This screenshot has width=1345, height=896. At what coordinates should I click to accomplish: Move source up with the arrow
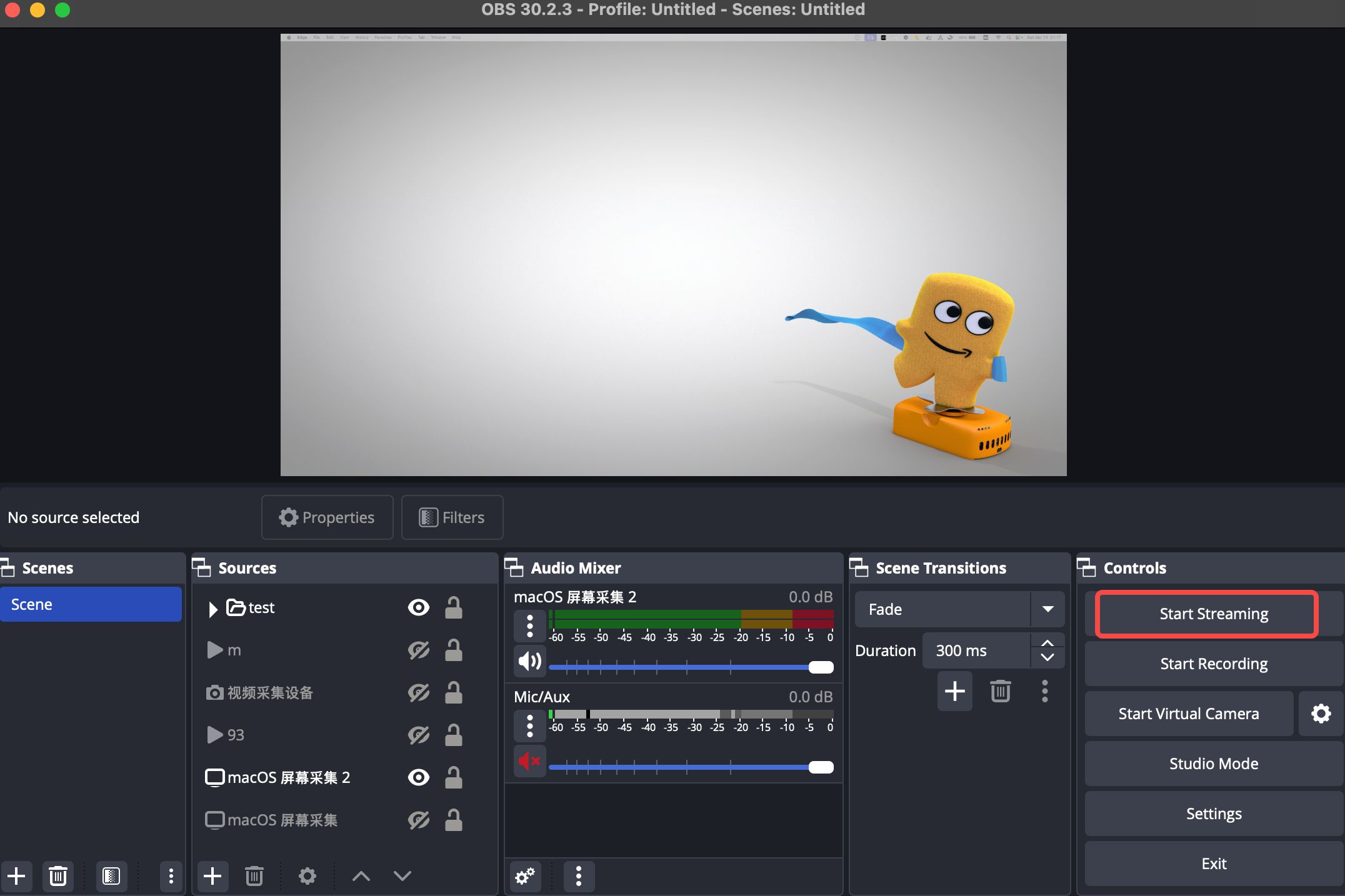361,876
